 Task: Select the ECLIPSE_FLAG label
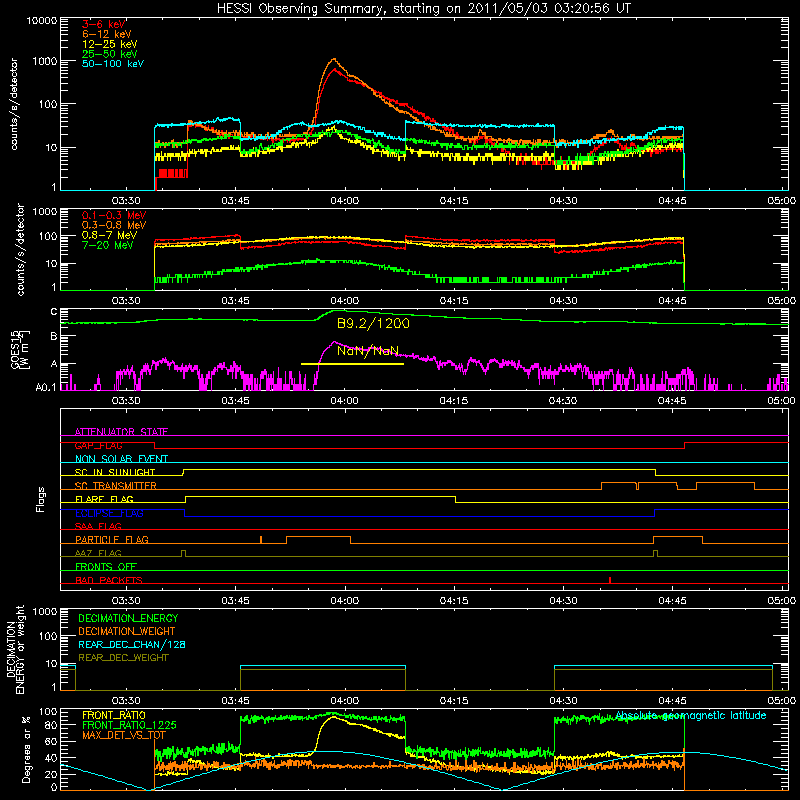point(109,513)
